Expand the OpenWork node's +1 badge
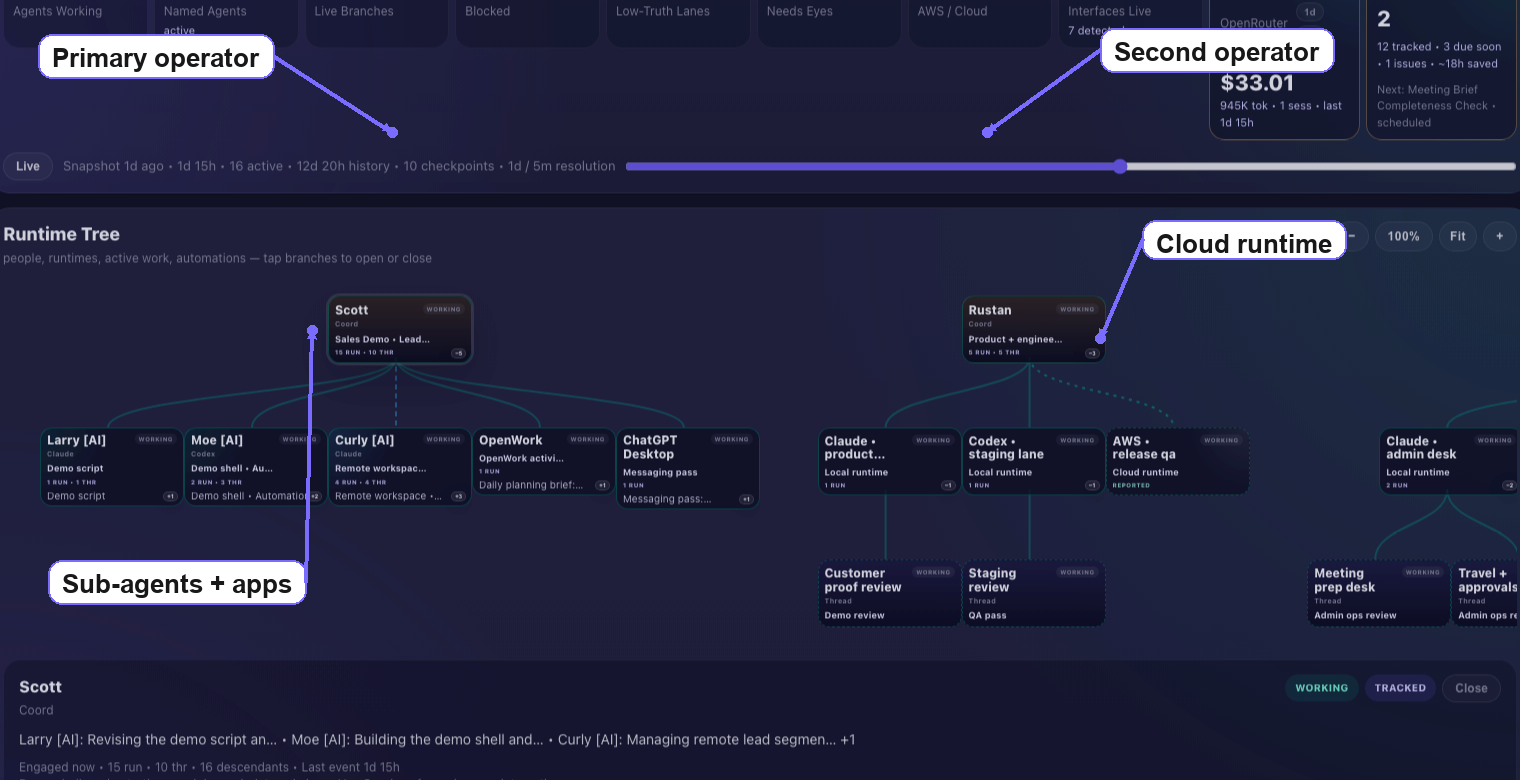 (602, 486)
